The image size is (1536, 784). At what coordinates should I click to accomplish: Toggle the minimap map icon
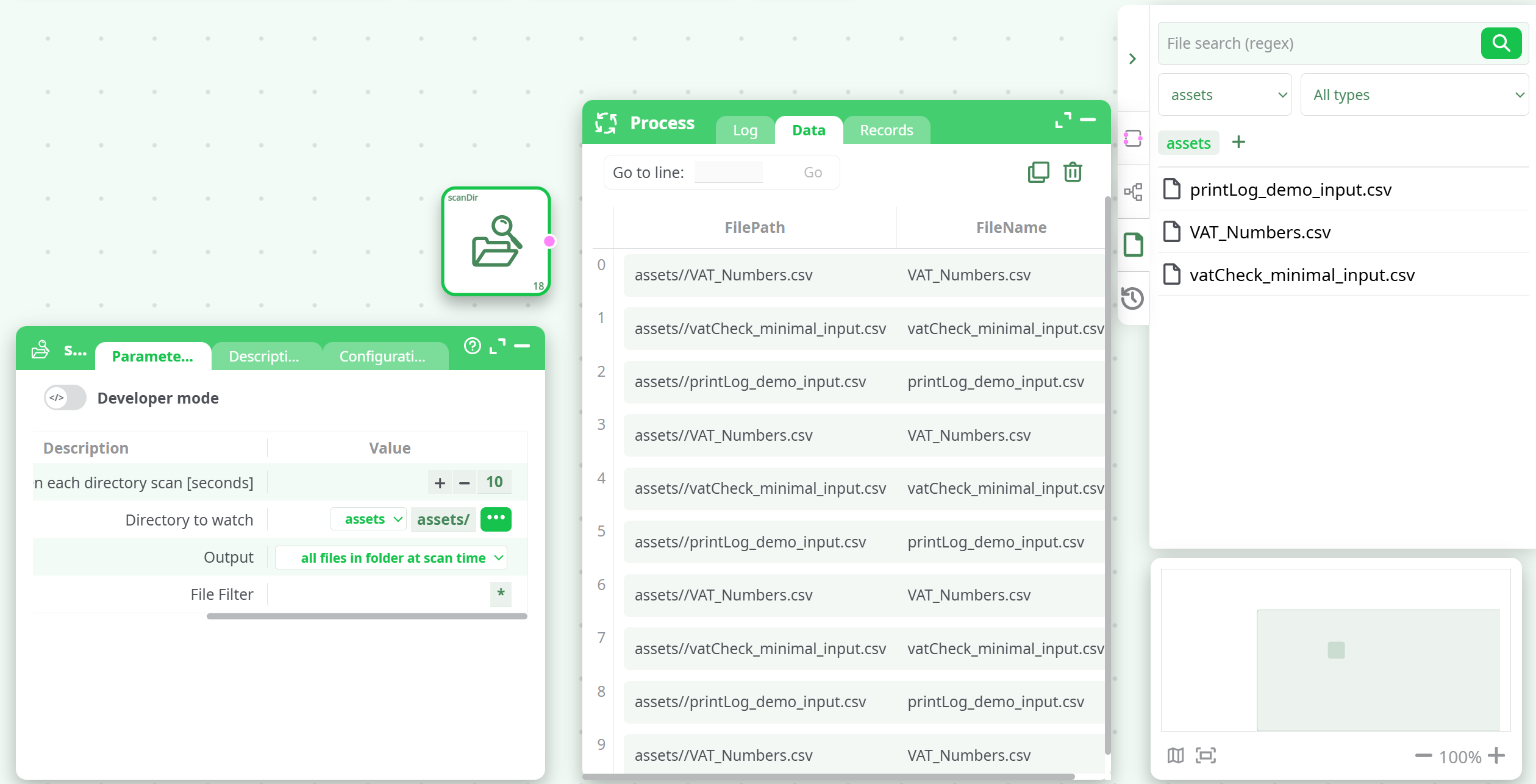click(1176, 756)
